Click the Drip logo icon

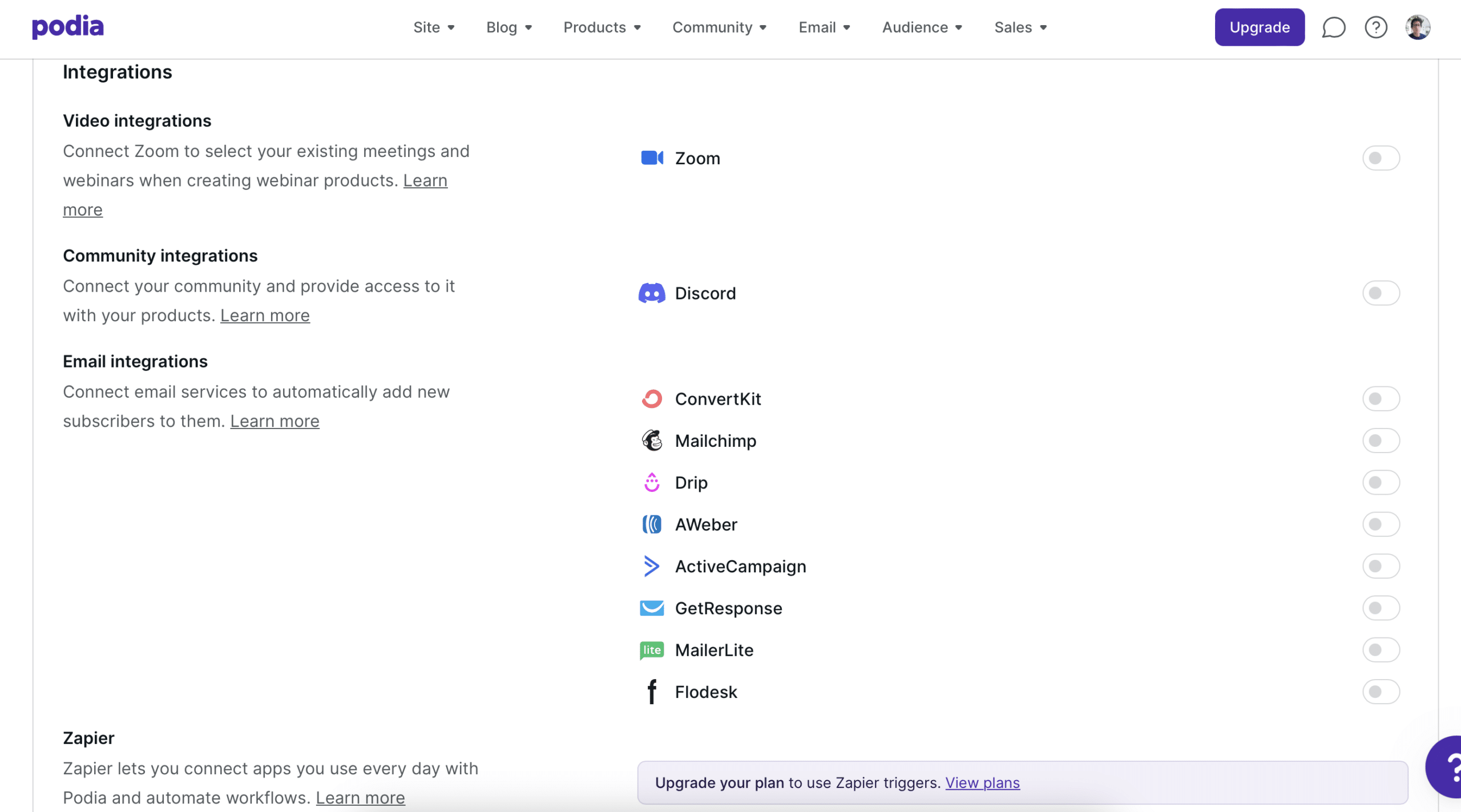652,482
